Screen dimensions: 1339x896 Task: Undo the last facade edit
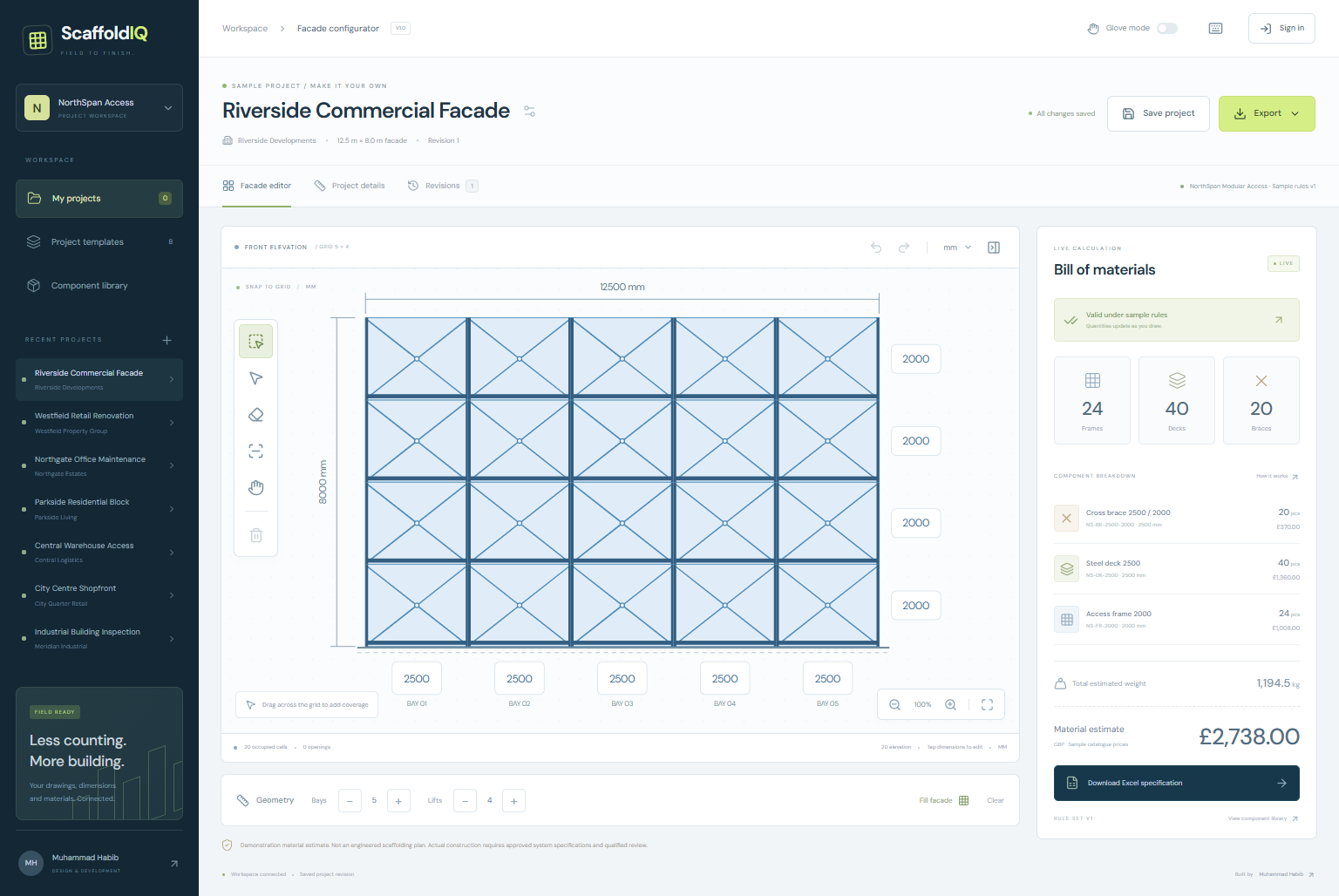click(876, 248)
